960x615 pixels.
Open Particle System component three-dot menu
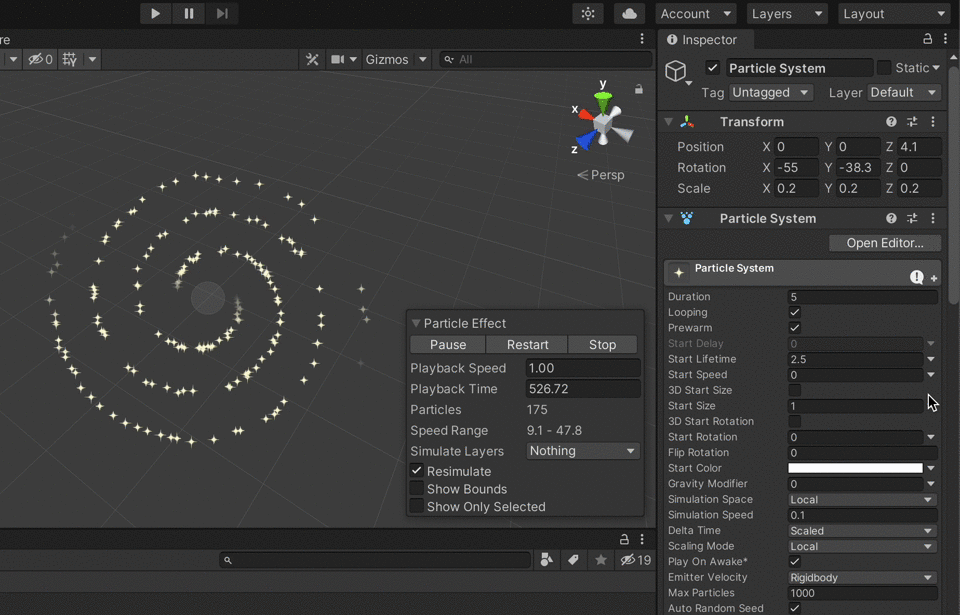[933, 219]
